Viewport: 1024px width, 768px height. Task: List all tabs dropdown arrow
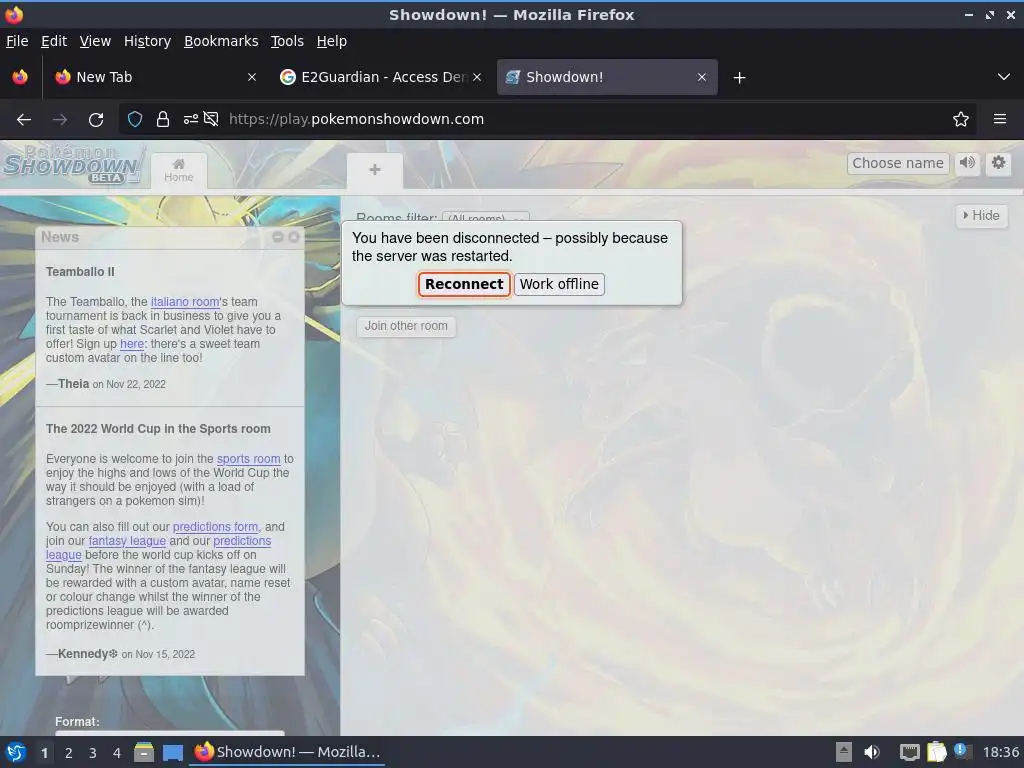point(1004,77)
